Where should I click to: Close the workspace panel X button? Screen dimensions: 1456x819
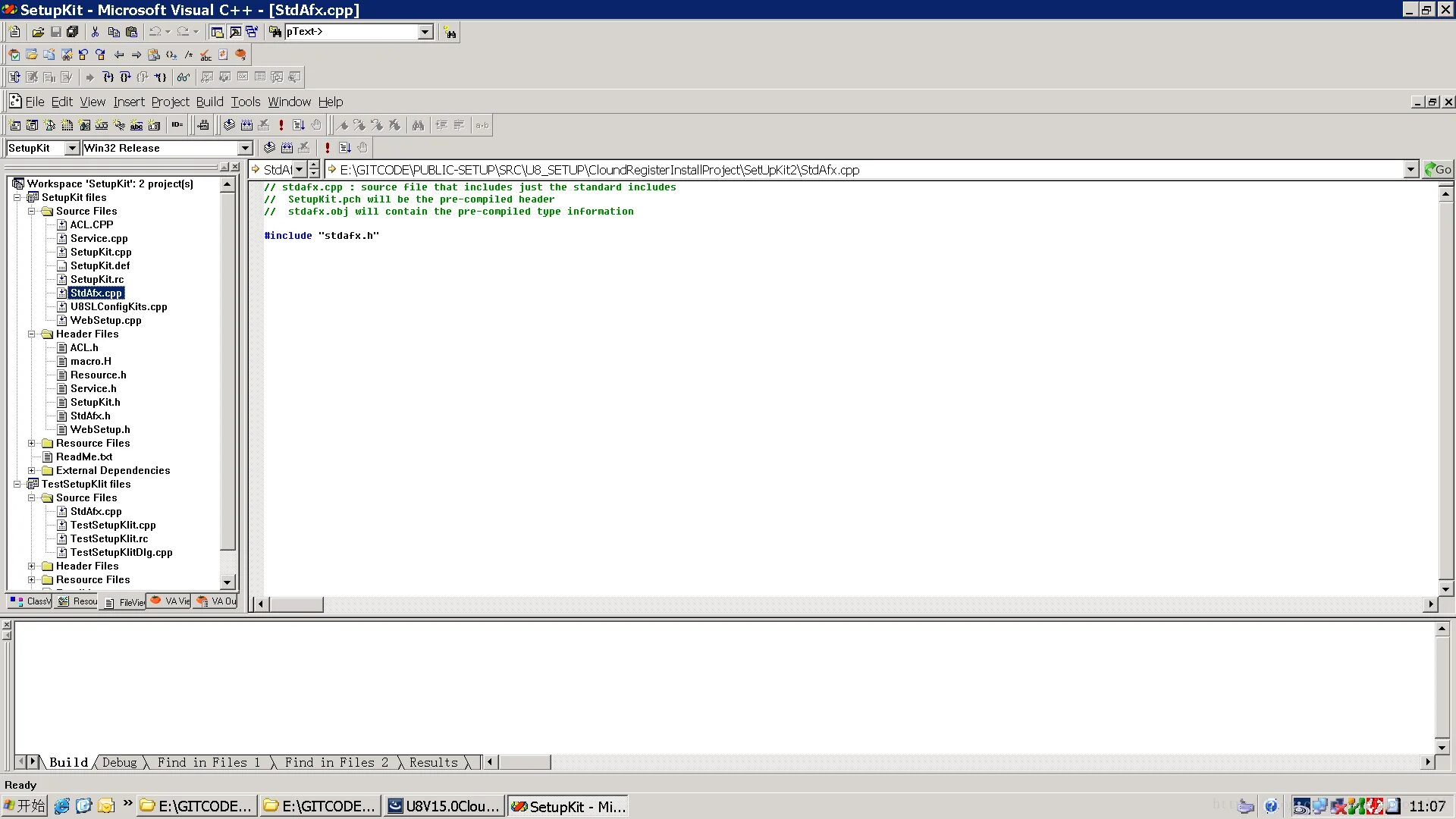point(235,167)
